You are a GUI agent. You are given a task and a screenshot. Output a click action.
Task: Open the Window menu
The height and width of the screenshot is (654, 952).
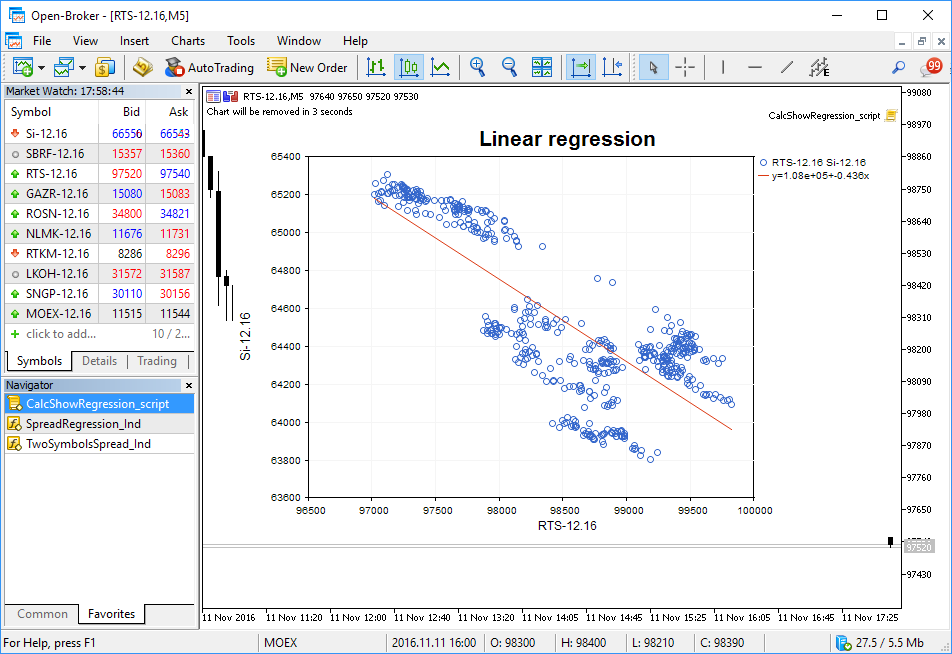[x=299, y=41]
